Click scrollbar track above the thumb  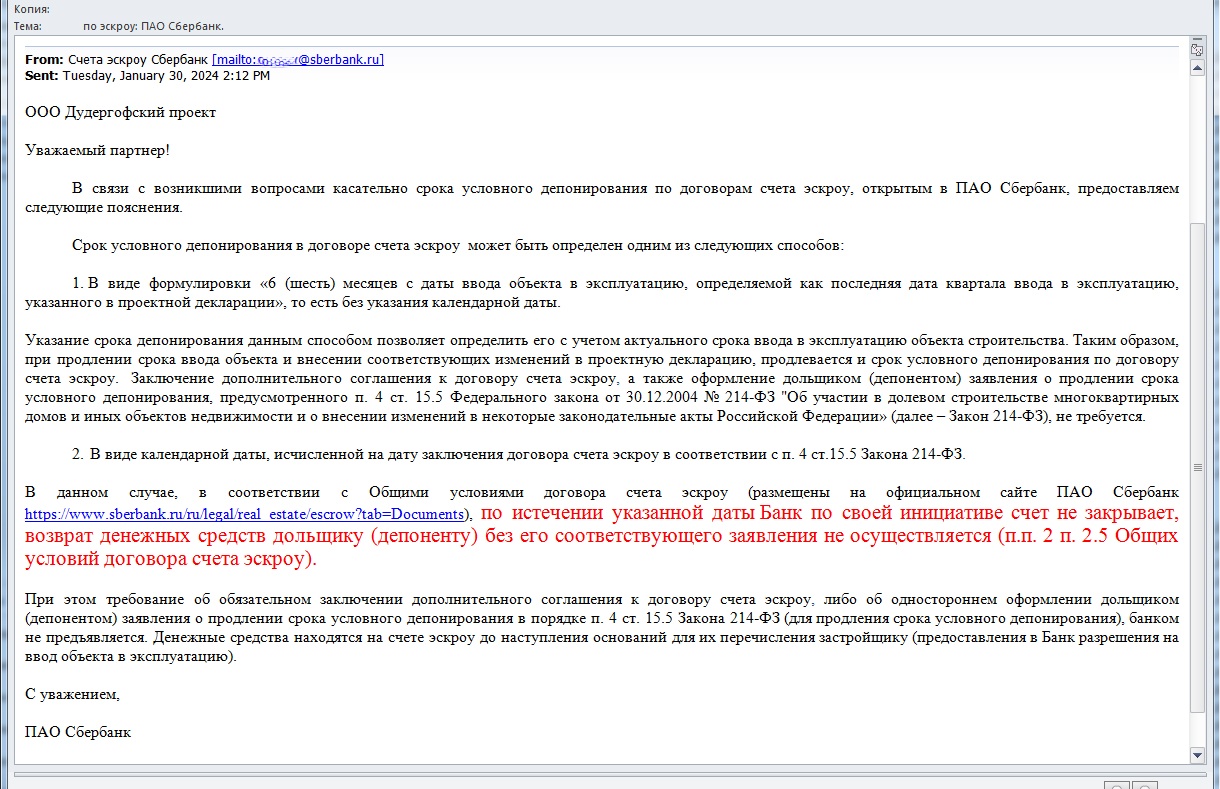[x=1197, y=150]
